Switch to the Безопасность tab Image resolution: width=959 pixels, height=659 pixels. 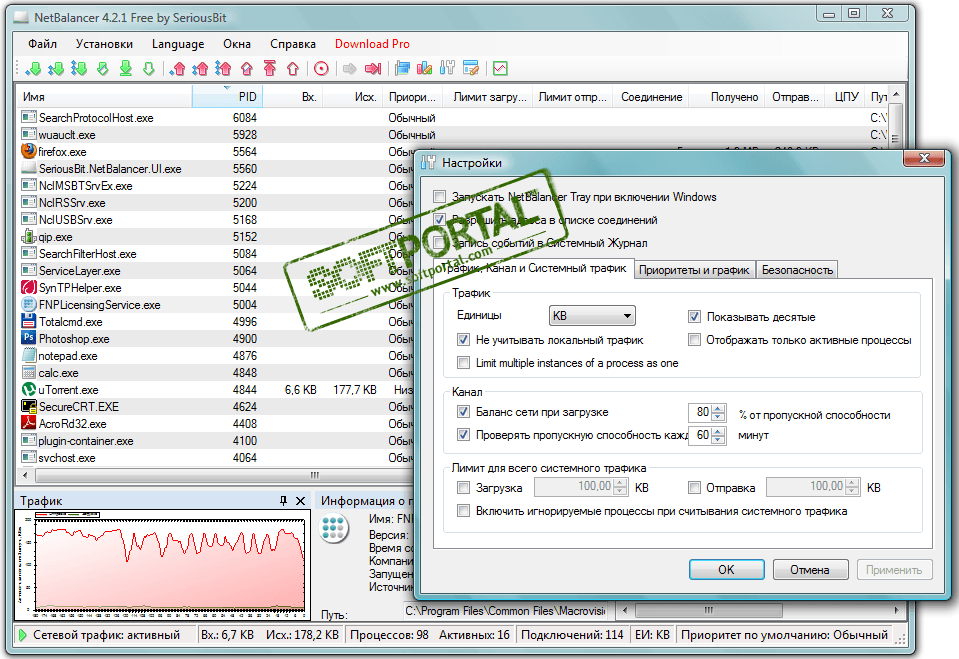tap(797, 270)
